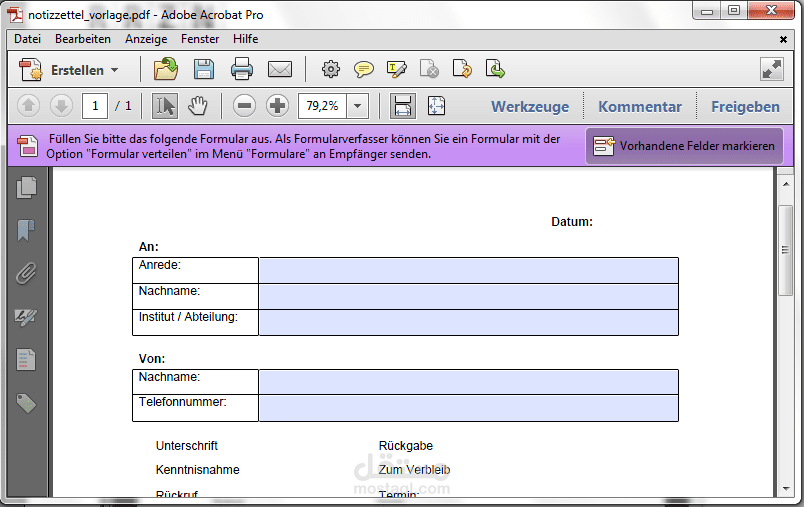Screen dimensions: 804x507
Task: Select the highlight text tool icon
Action: click(x=396, y=69)
